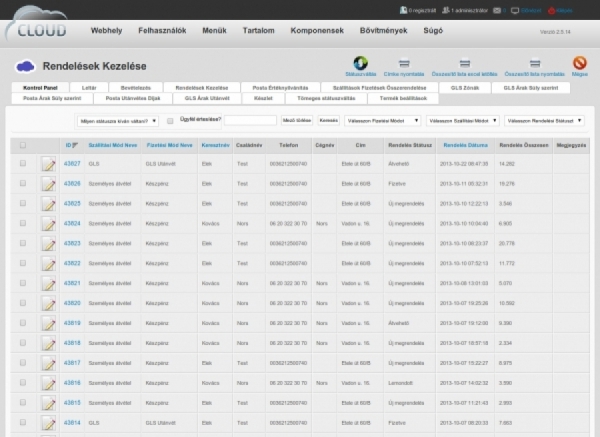Screen dimensions: 600x437
Task: Open the Webhely menu
Action: [106, 31]
